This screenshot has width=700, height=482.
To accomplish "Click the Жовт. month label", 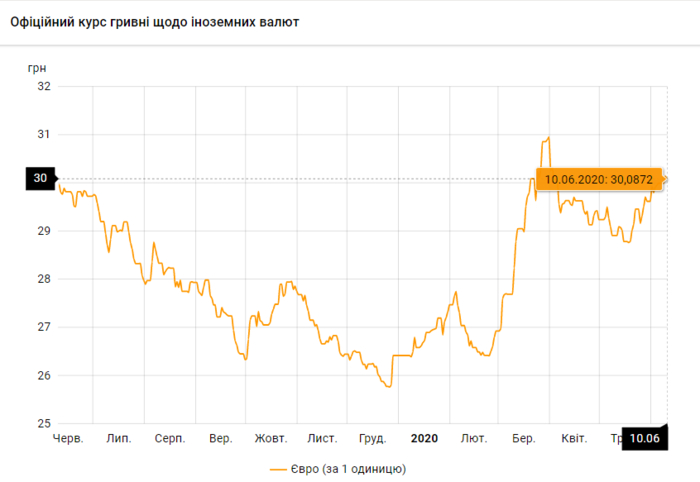I will 271,438.
